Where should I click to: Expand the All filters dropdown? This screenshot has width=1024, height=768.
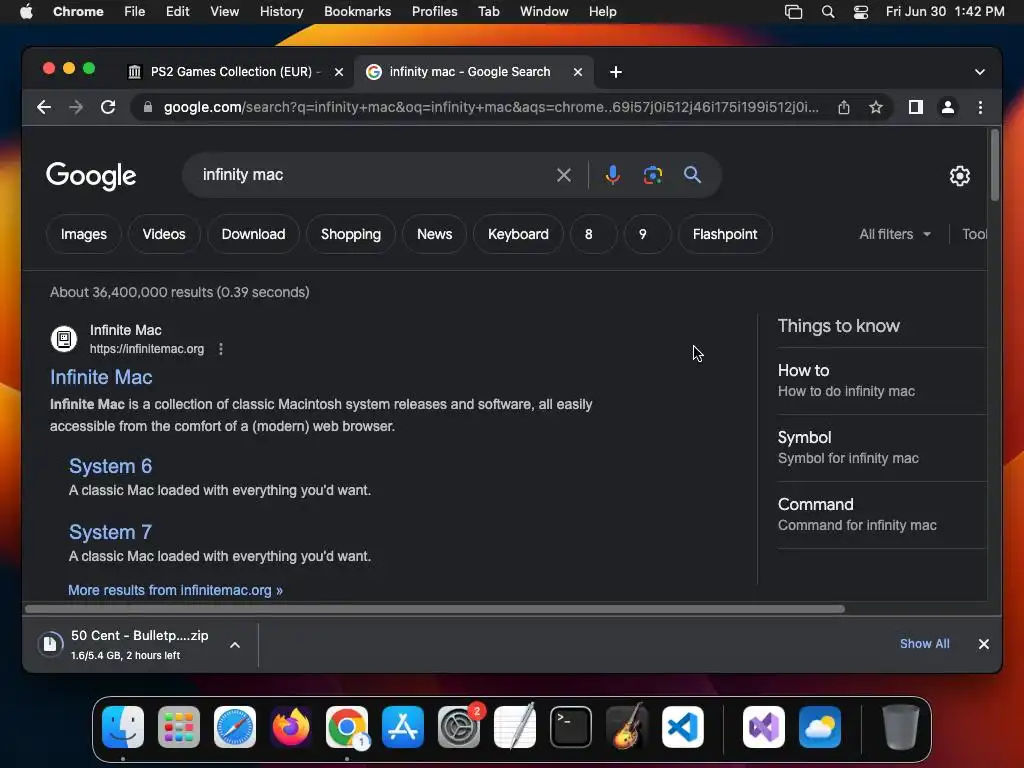point(895,234)
